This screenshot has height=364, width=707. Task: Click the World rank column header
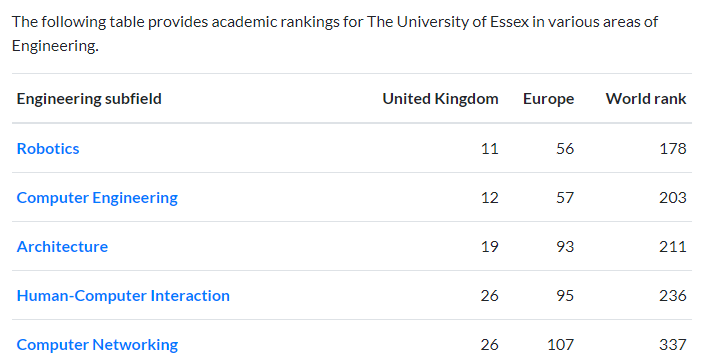pyautogui.click(x=646, y=99)
